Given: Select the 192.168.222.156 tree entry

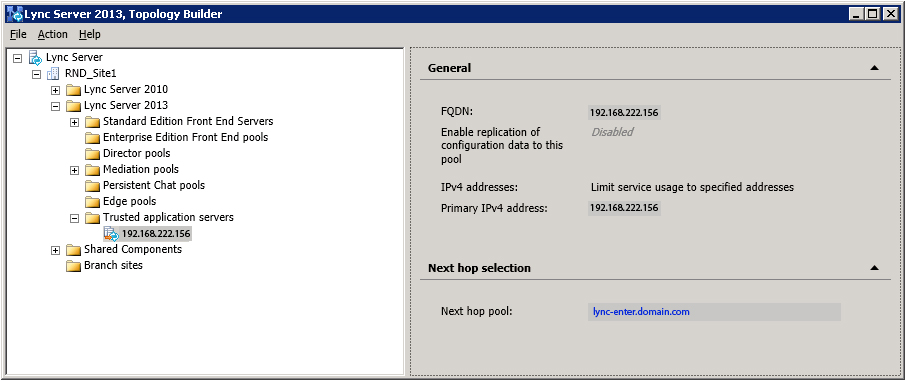Looking at the screenshot, I should tap(156, 234).
